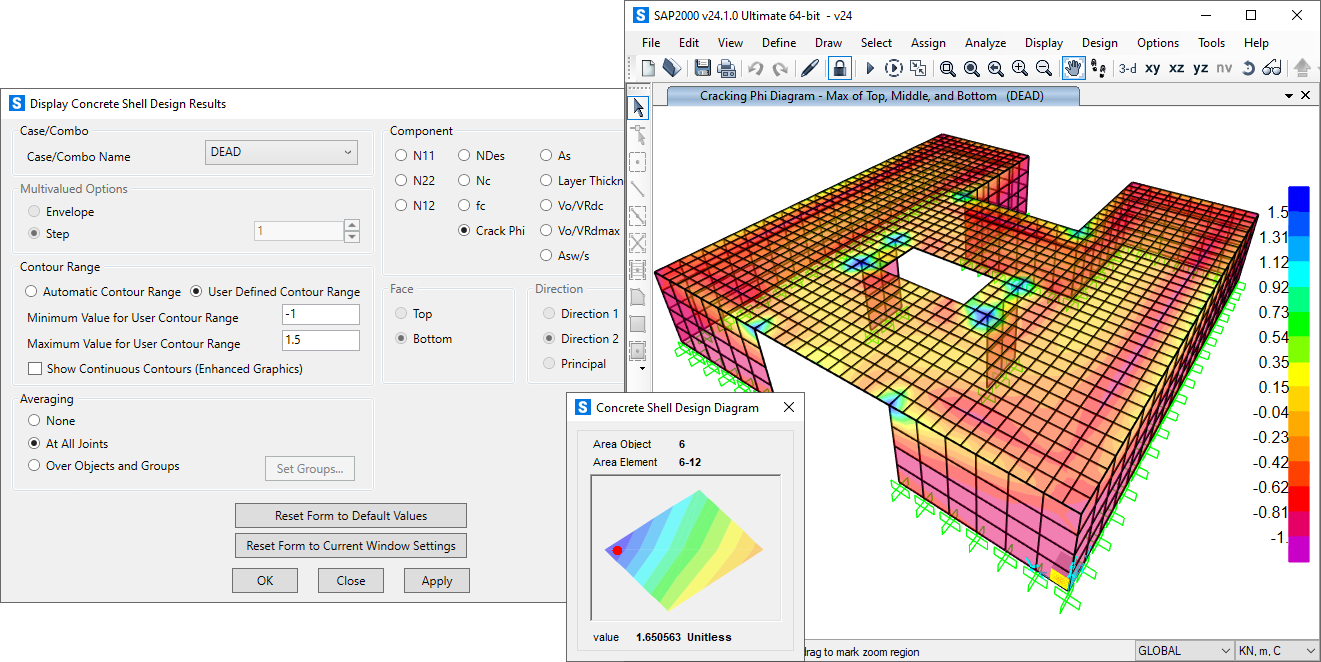Select the Pan hand tool
Viewport: 1321px width, 662px height.
pyautogui.click(x=1073, y=68)
